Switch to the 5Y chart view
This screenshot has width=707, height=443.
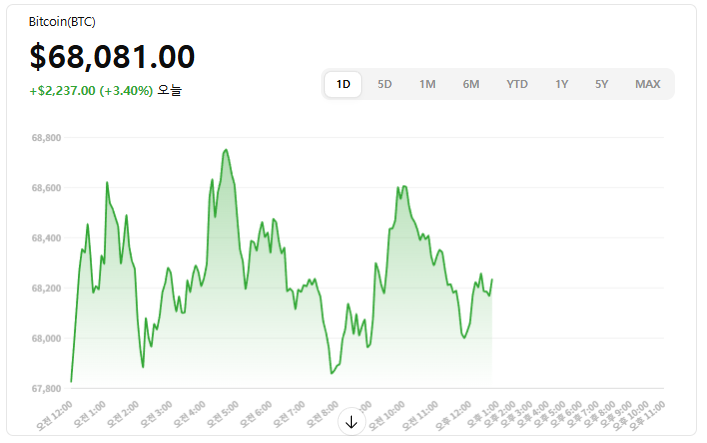tap(601, 84)
